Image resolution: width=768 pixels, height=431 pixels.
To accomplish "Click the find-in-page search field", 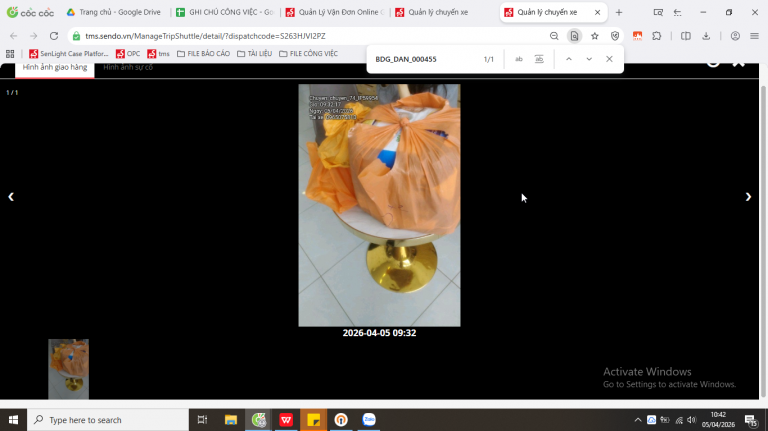I will (424, 59).
